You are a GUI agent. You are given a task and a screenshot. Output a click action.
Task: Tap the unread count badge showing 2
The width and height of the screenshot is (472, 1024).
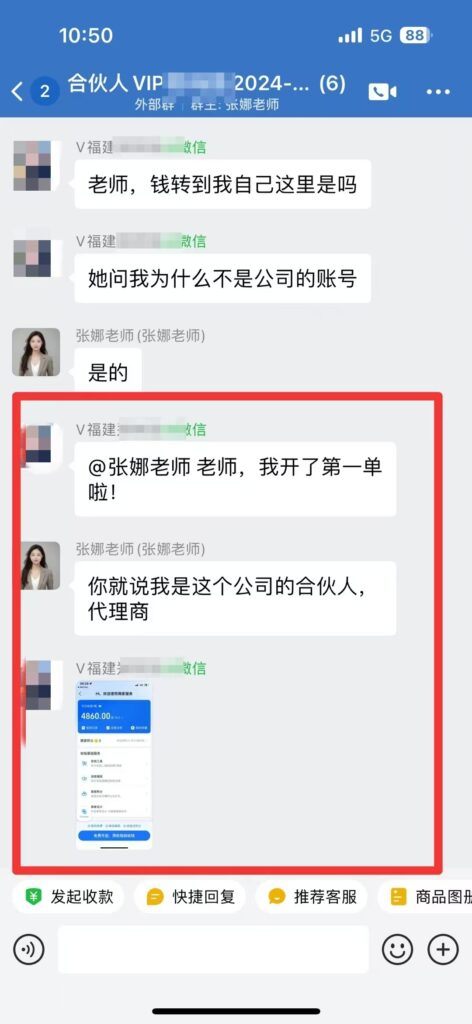point(44,91)
